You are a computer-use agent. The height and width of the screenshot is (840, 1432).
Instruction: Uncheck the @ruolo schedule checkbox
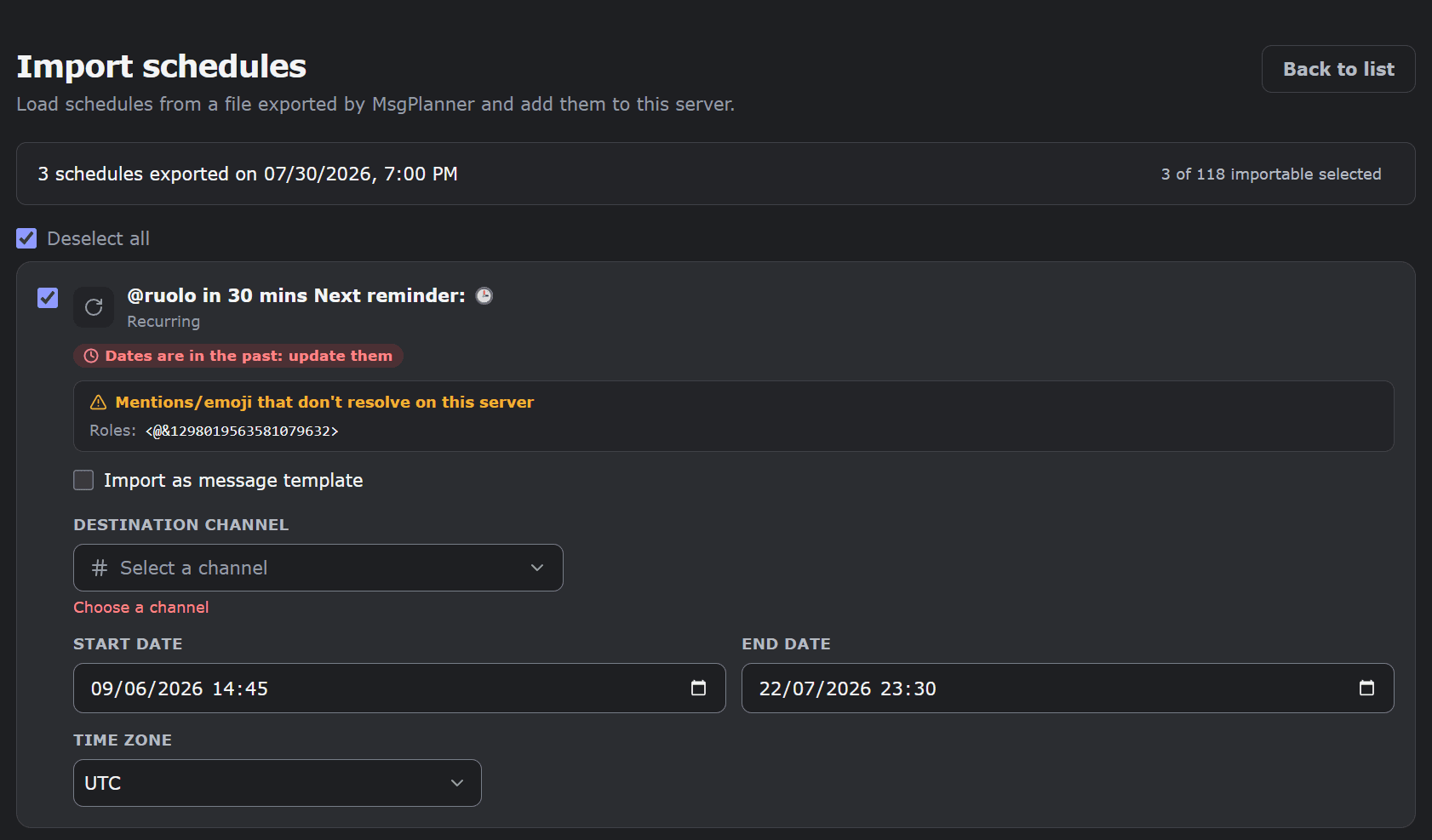(x=48, y=298)
